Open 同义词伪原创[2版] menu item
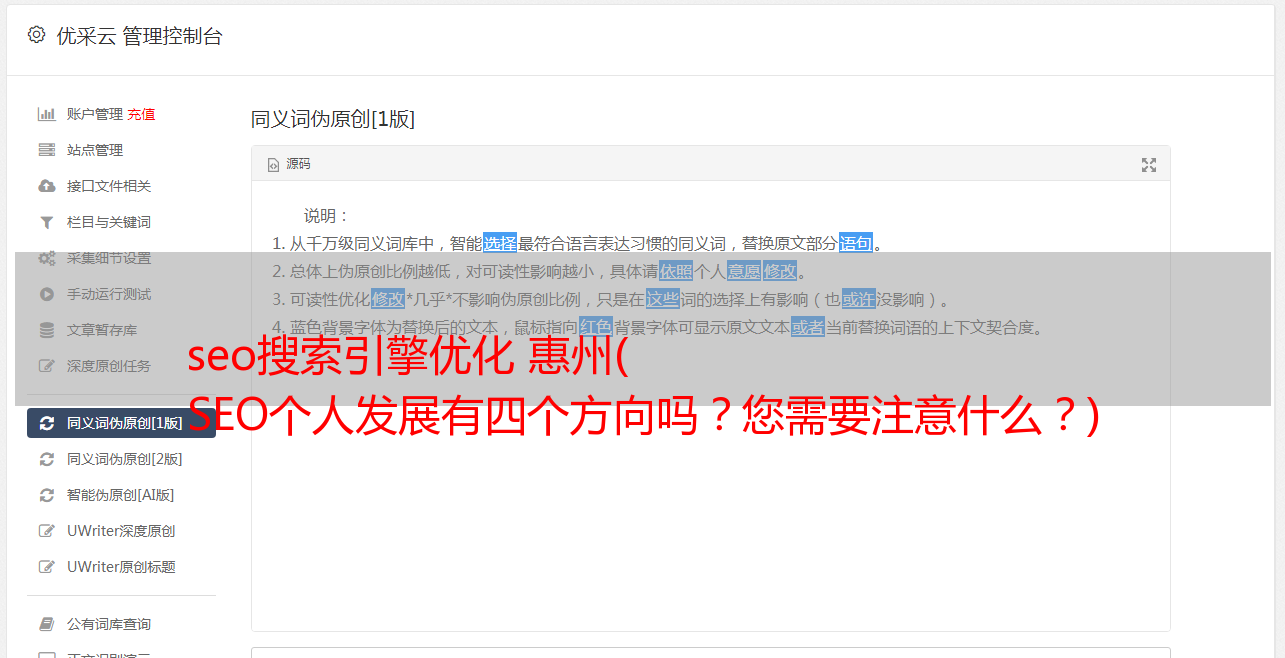The height and width of the screenshot is (658, 1285). (121, 459)
